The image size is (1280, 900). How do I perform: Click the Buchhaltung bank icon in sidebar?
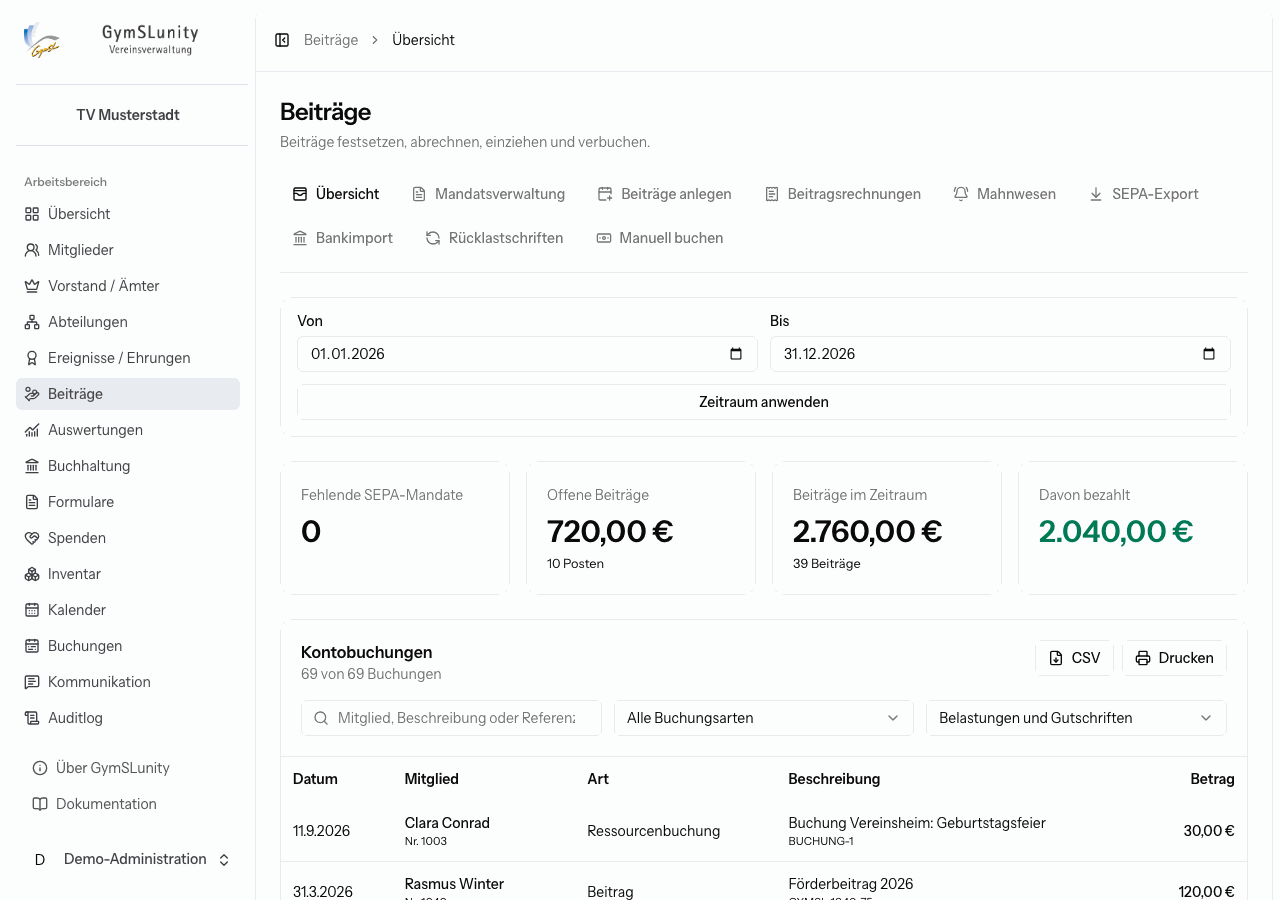tap(32, 466)
